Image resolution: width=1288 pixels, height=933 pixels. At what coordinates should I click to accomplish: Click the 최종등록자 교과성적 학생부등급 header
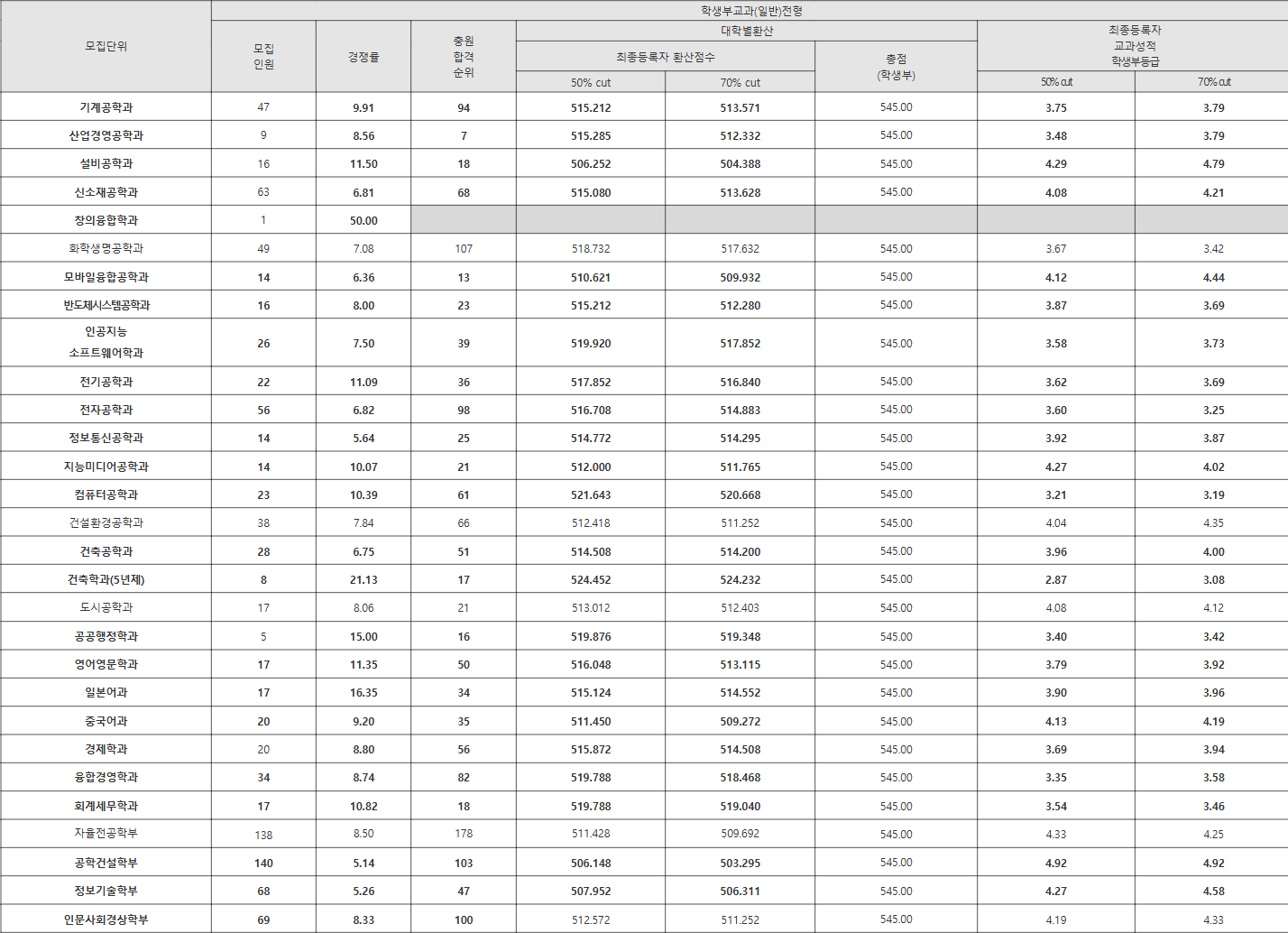point(1134,46)
